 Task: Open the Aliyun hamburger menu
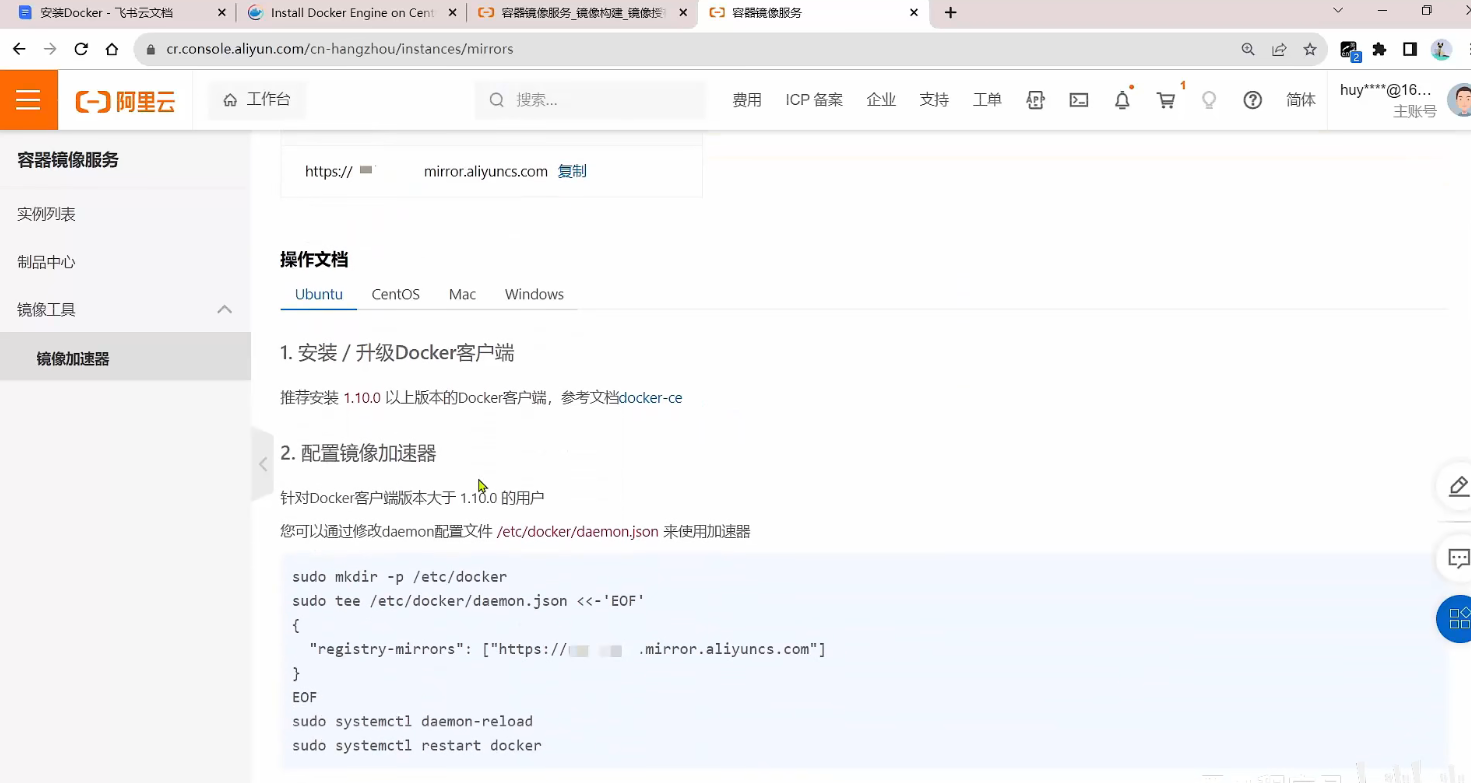tap(28, 100)
